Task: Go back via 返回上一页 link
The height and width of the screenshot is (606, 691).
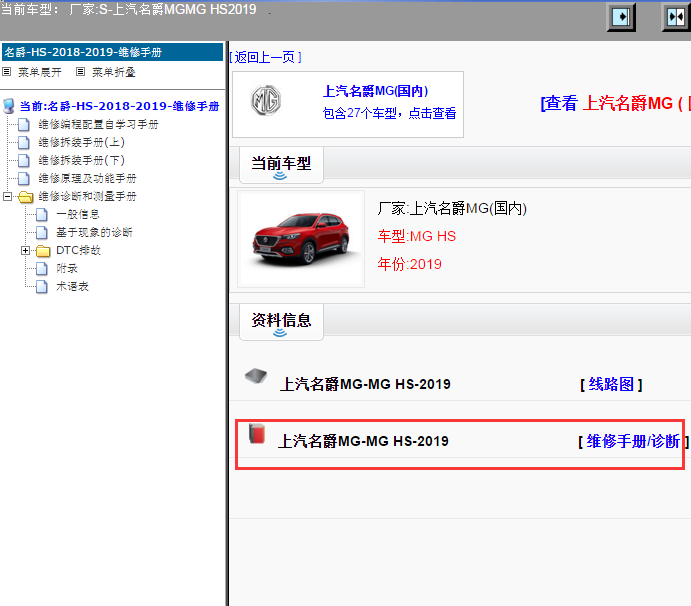Action: click(x=265, y=57)
